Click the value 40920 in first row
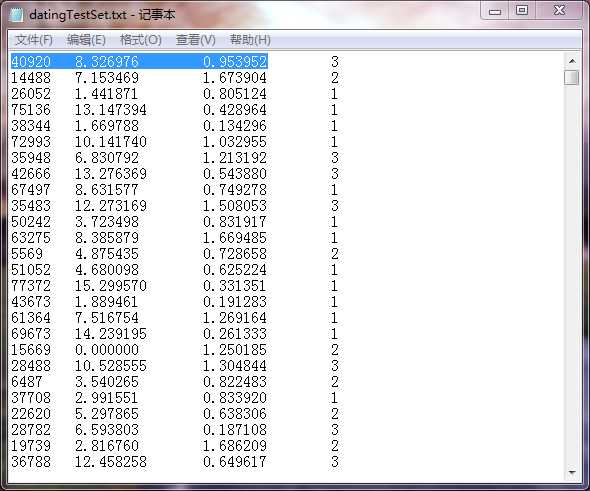Screen dimensions: 590x491 point(31,62)
